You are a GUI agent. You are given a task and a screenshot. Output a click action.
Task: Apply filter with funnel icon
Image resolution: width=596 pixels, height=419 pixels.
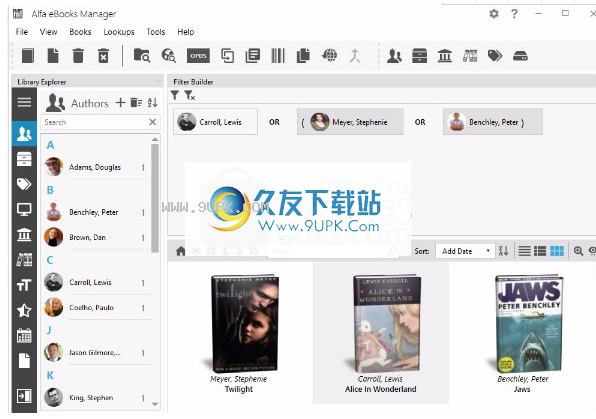(174, 95)
